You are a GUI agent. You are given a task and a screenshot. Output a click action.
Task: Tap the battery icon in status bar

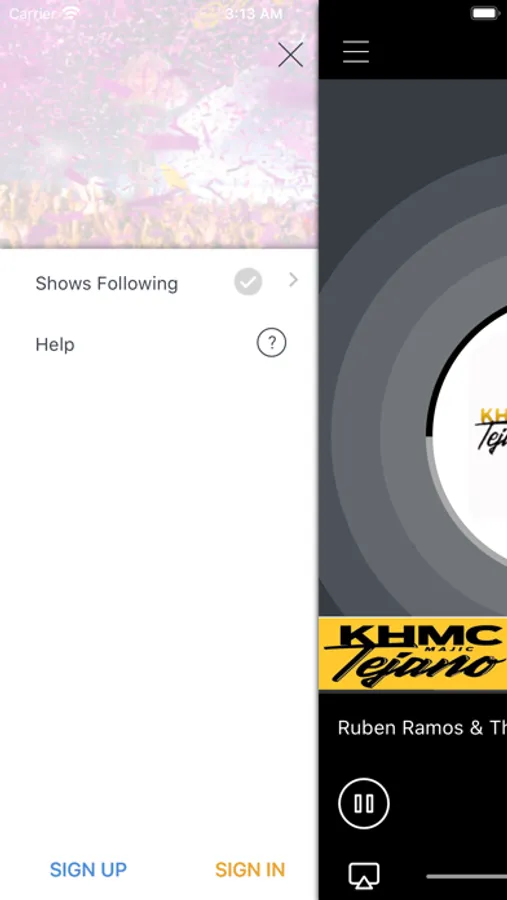[485, 13]
